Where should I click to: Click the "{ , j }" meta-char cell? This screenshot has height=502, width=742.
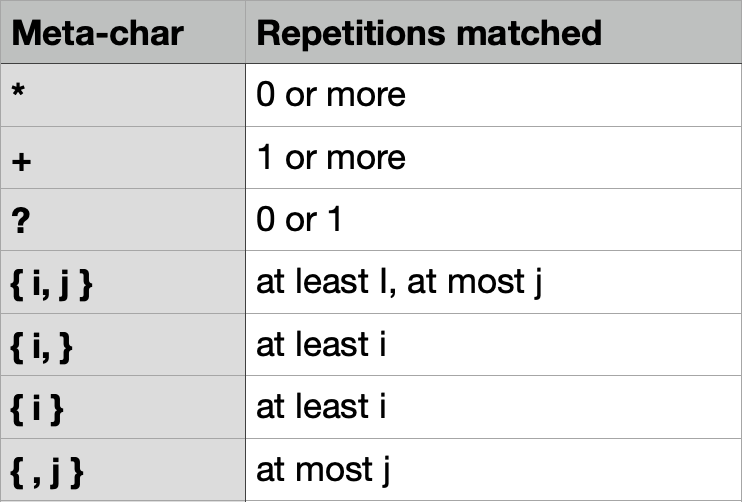pyautogui.click(x=46, y=471)
